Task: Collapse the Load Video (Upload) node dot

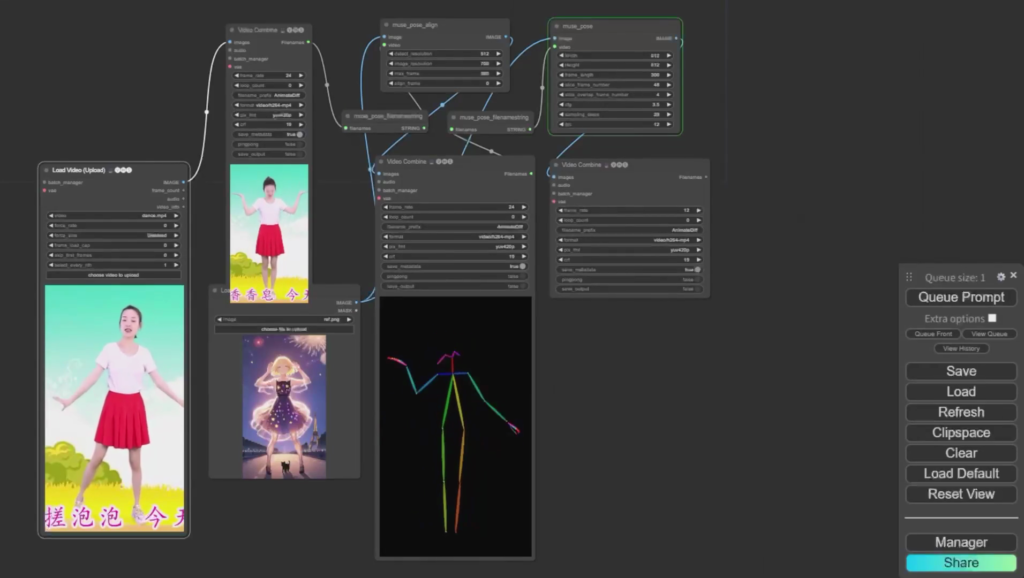Action: 46,170
